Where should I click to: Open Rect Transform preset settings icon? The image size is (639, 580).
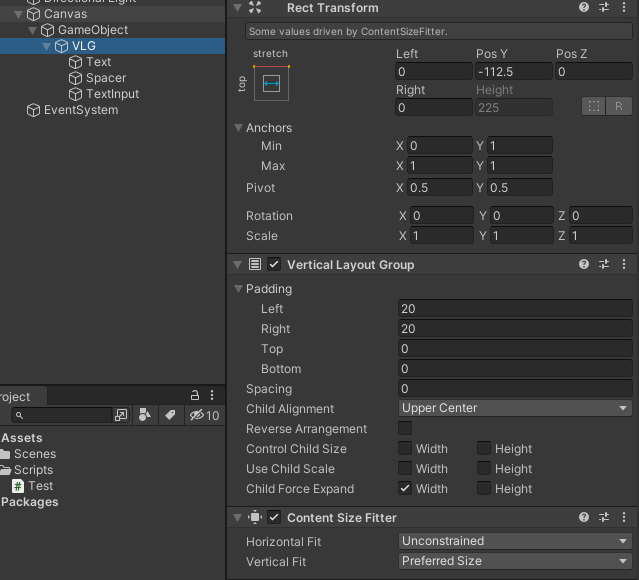pos(604,7)
